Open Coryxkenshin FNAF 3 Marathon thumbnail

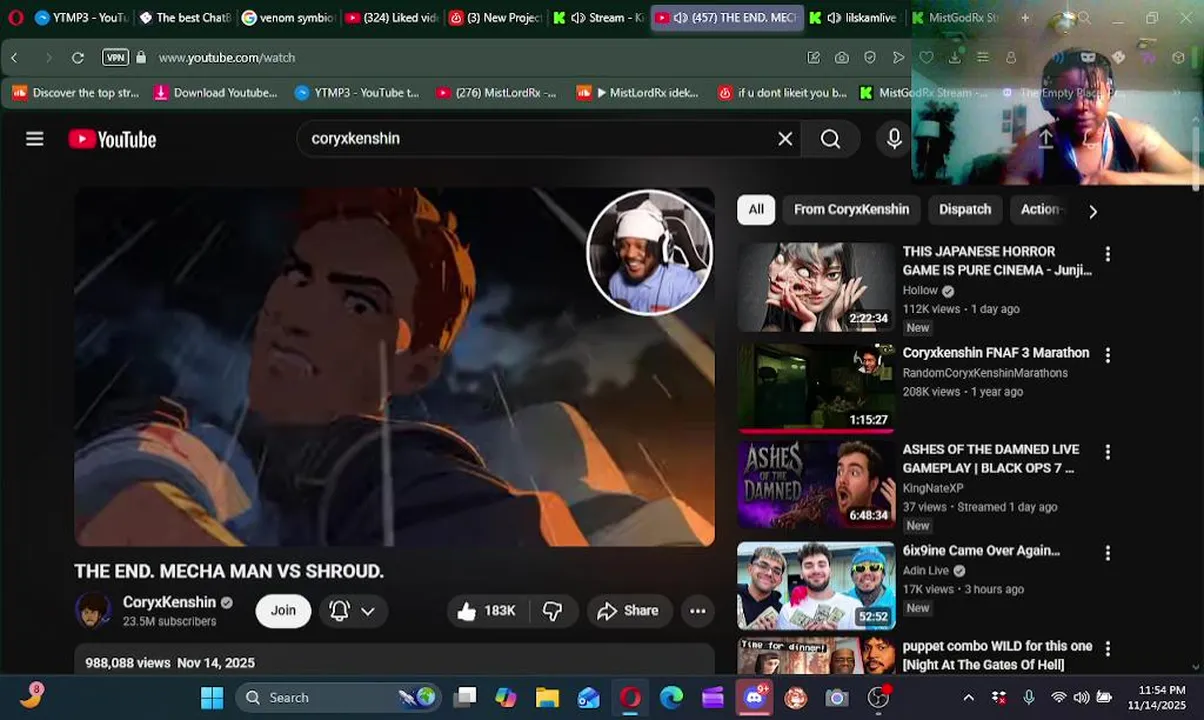point(816,388)
